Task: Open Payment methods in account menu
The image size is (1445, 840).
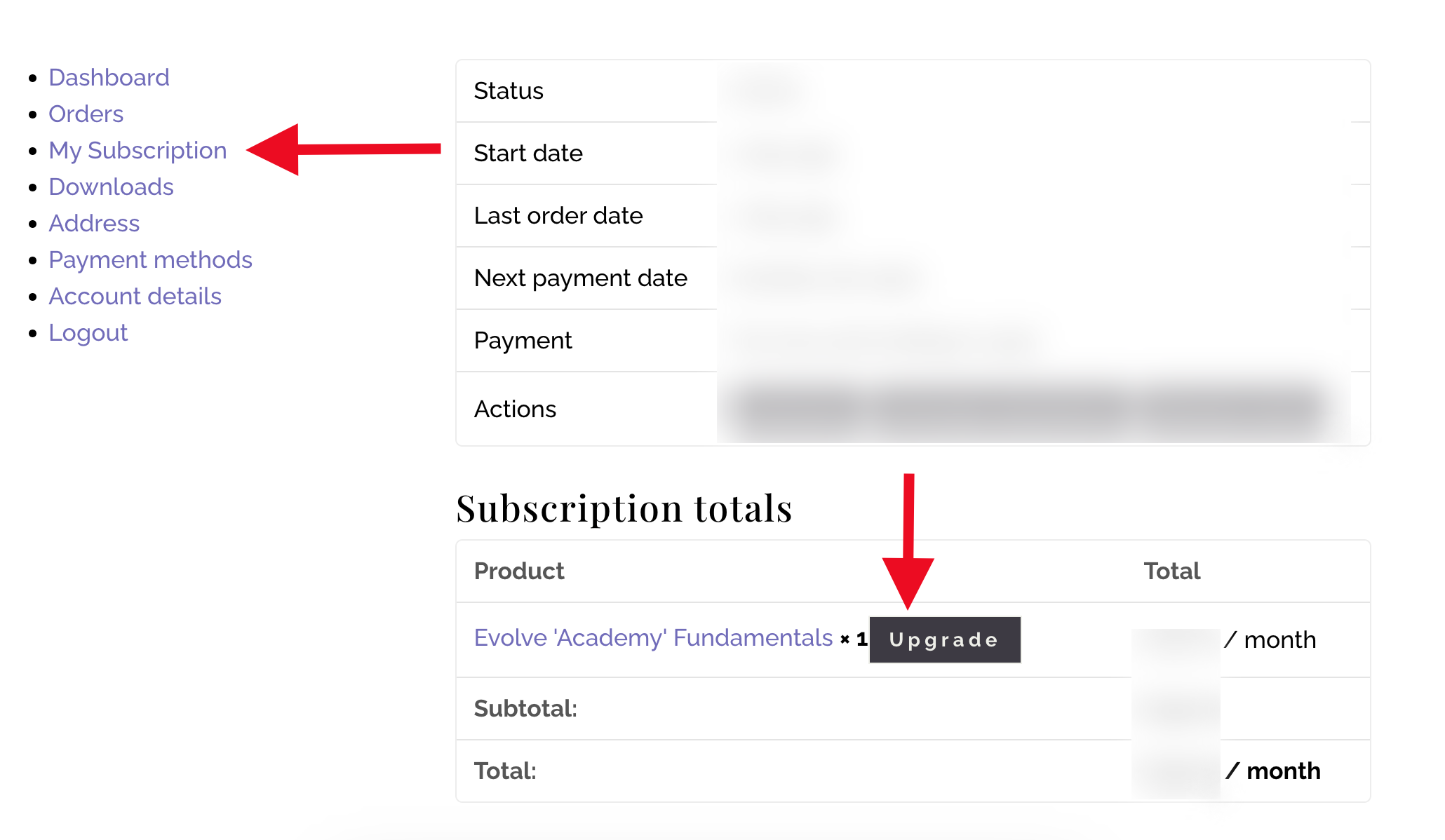Action: pos(150,259)
